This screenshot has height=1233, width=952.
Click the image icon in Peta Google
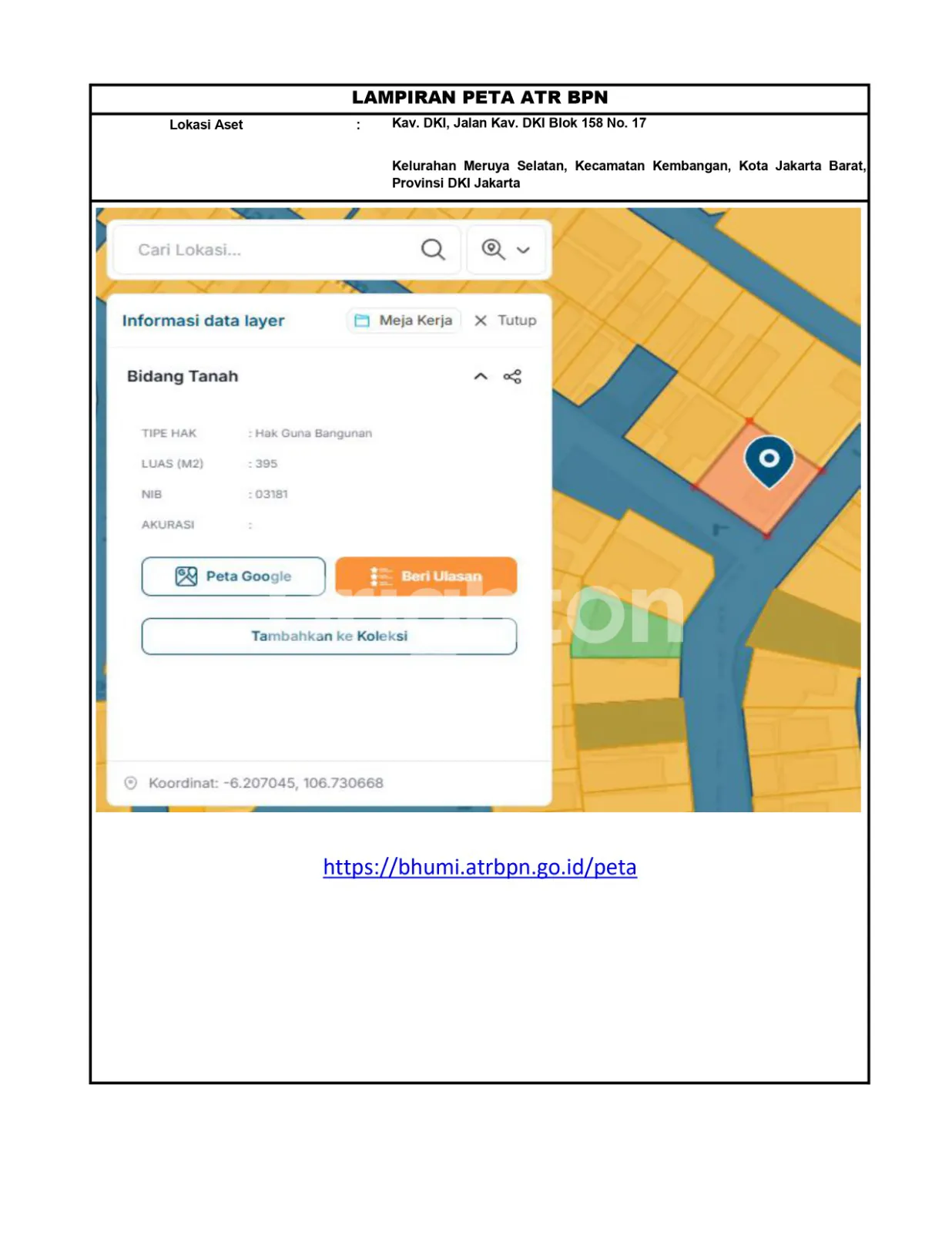[x=186, y=576]
